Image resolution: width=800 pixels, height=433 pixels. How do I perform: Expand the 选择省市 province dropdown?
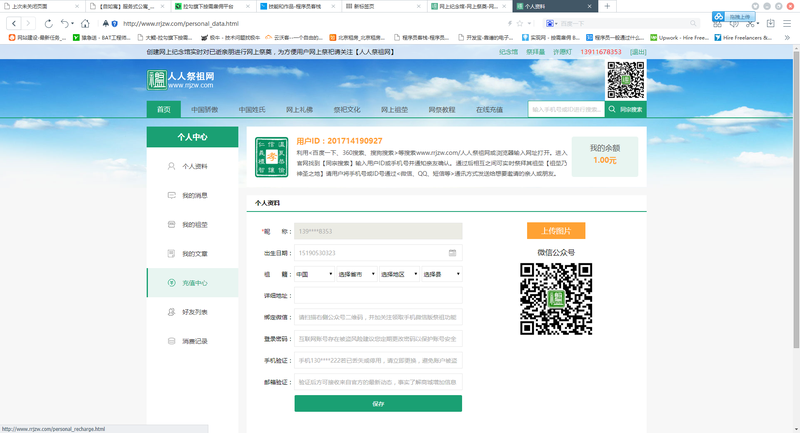coord(355,274)
